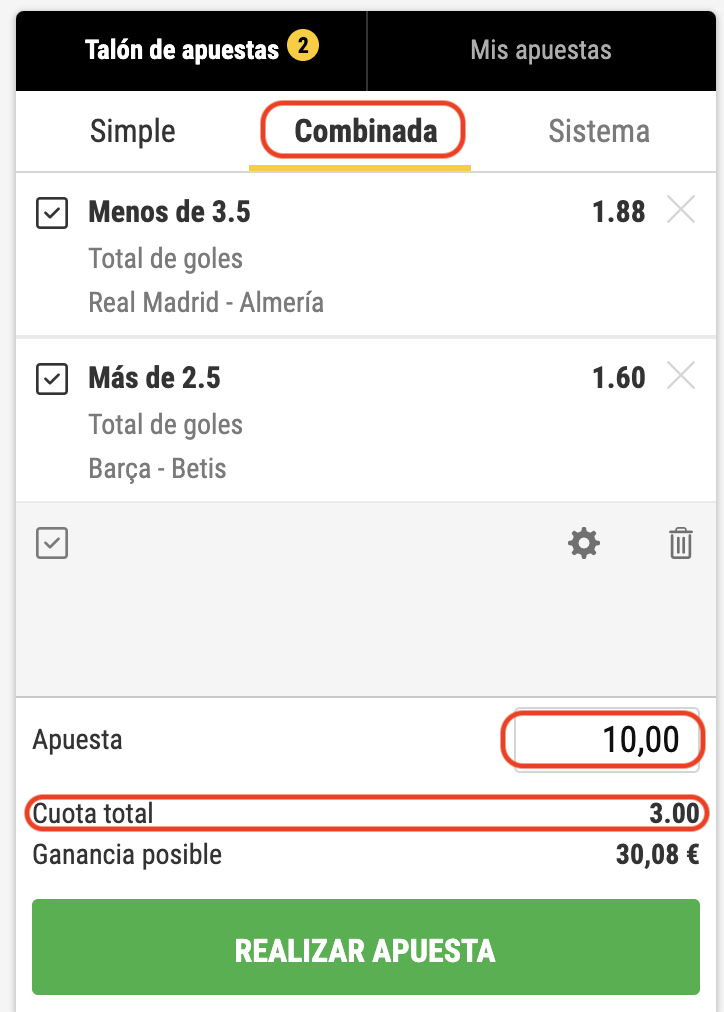Remove the Más de 2.5 selection

(680, 377)
